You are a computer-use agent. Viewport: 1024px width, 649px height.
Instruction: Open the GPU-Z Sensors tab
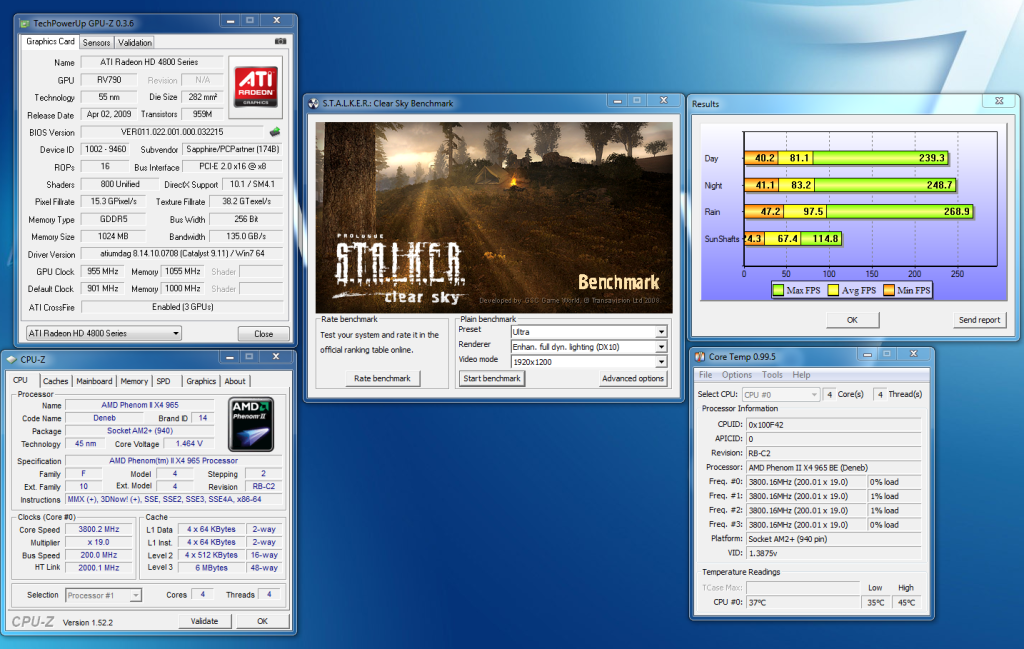96,42
